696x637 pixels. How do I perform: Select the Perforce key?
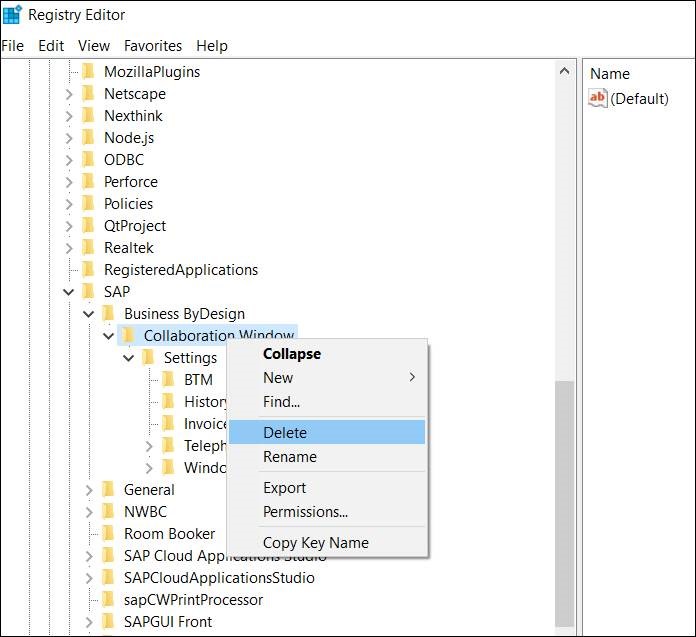point(131,182)
